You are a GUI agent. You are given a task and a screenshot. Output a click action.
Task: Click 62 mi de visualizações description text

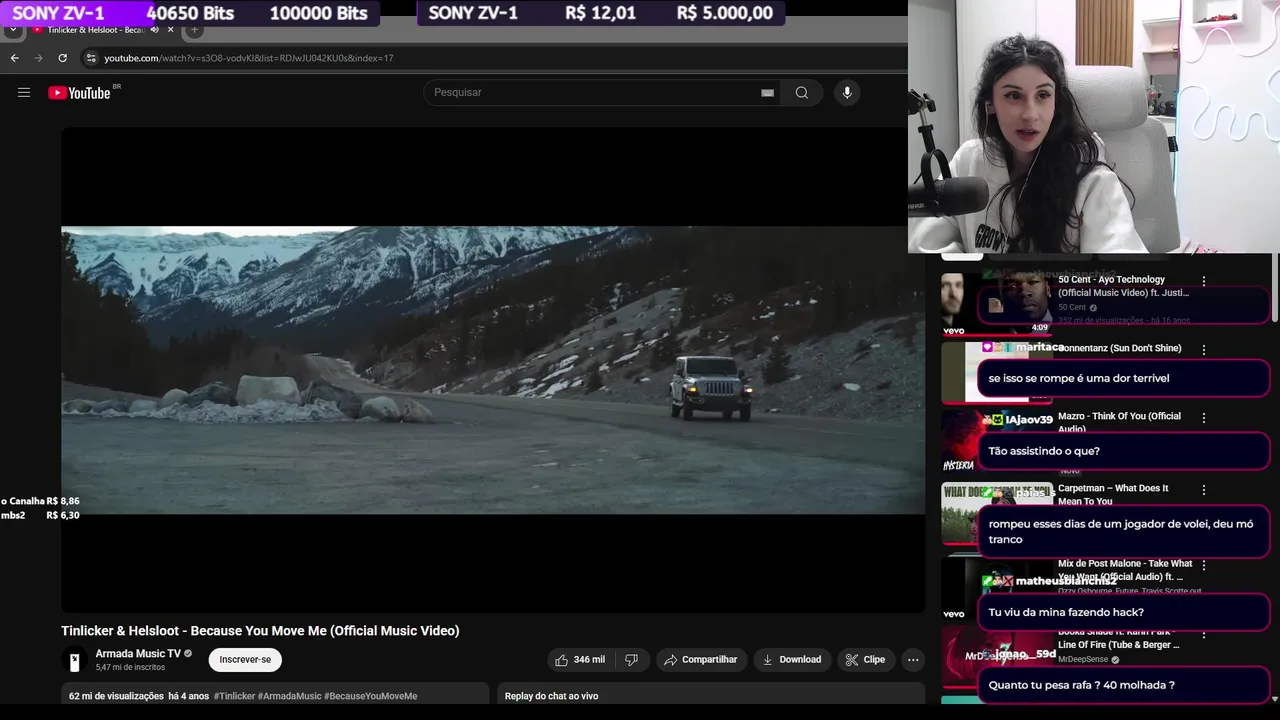pos(116,696)
